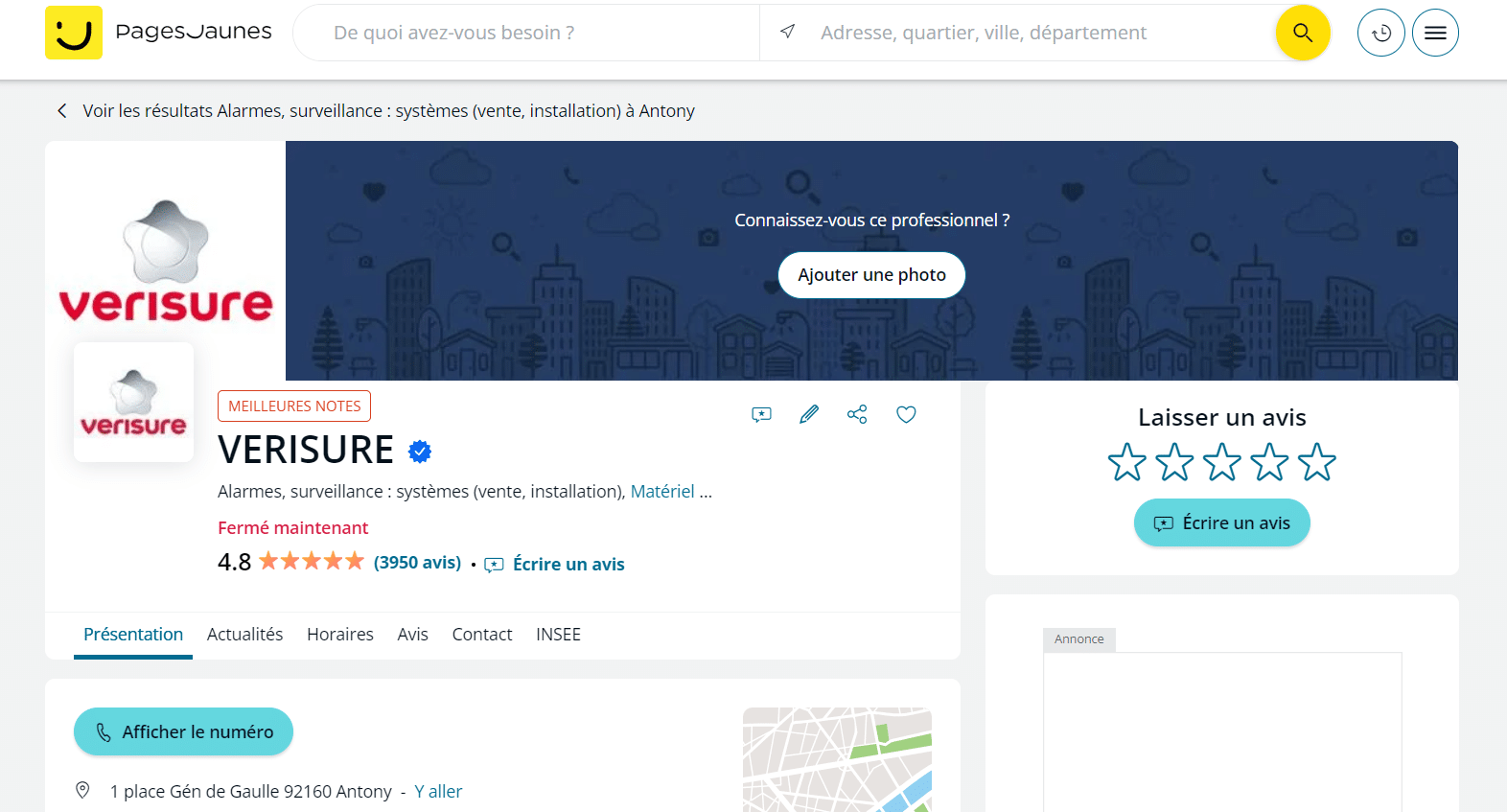Click the '…' after Matériel to expand categories
This screenshot has width=1507, height=812.
(707, 493)
